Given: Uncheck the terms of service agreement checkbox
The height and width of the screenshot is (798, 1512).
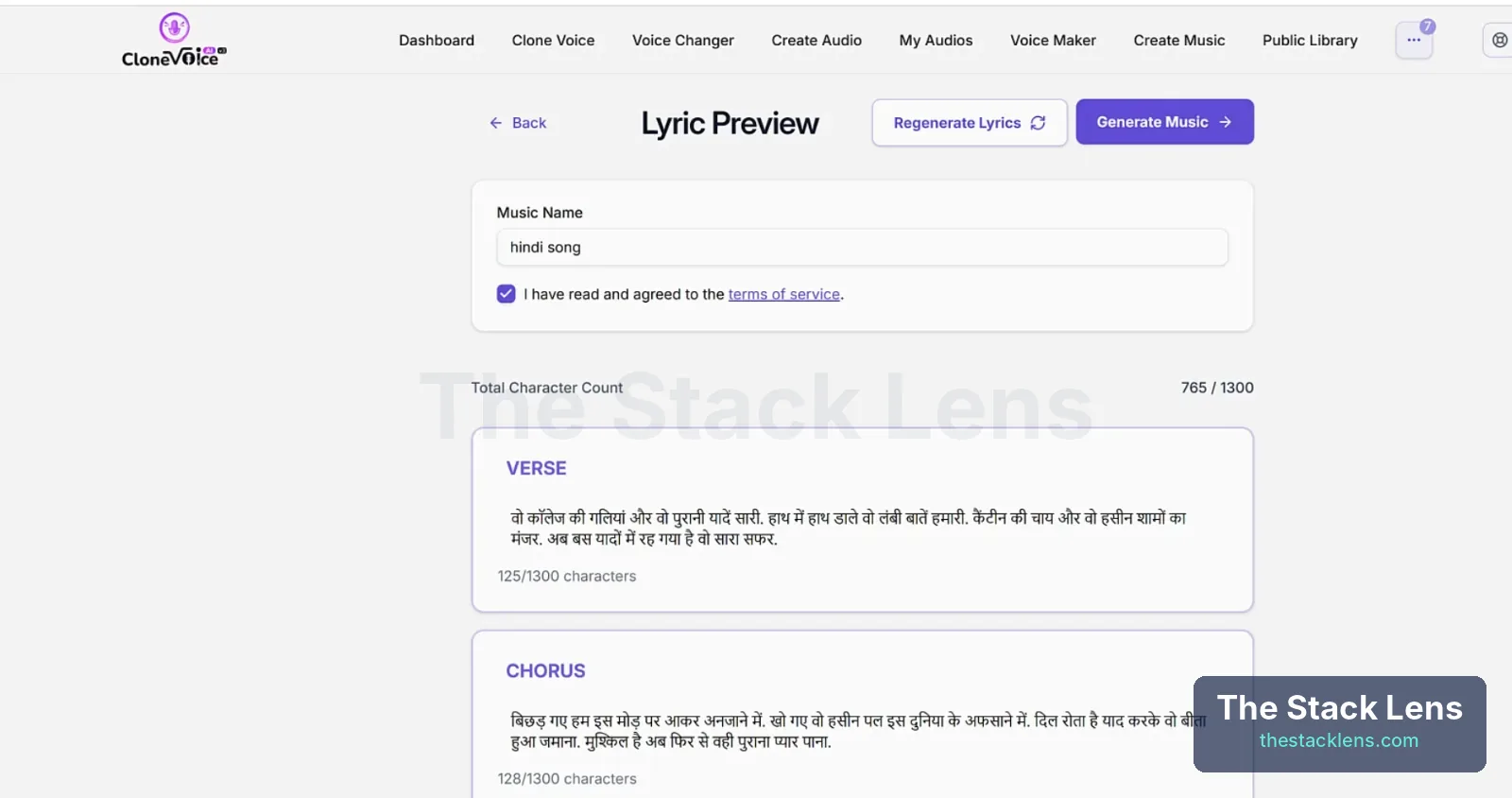Looking at the screenshot, I should coord(507,294).
